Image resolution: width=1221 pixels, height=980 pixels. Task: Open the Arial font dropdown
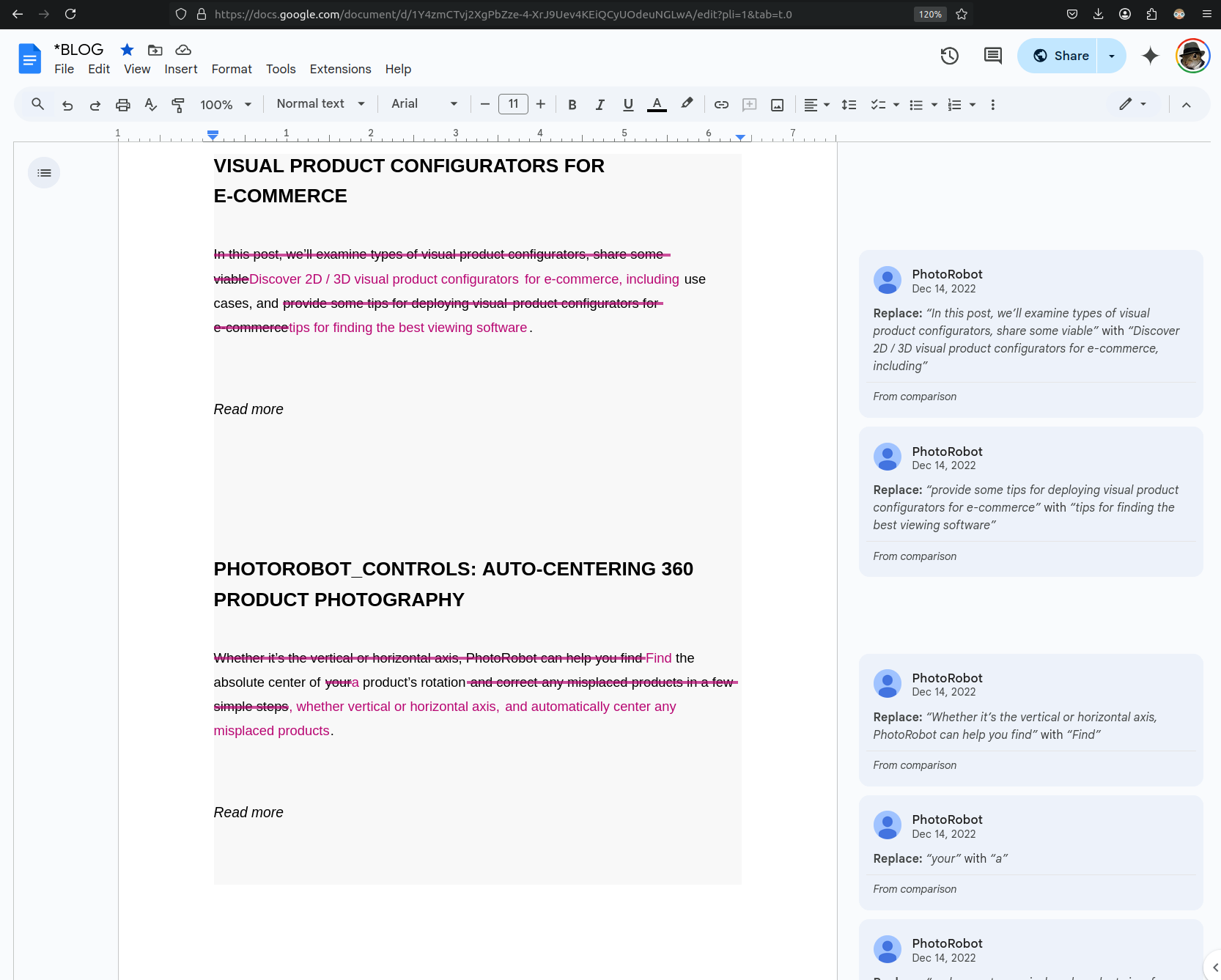[424, 104]
